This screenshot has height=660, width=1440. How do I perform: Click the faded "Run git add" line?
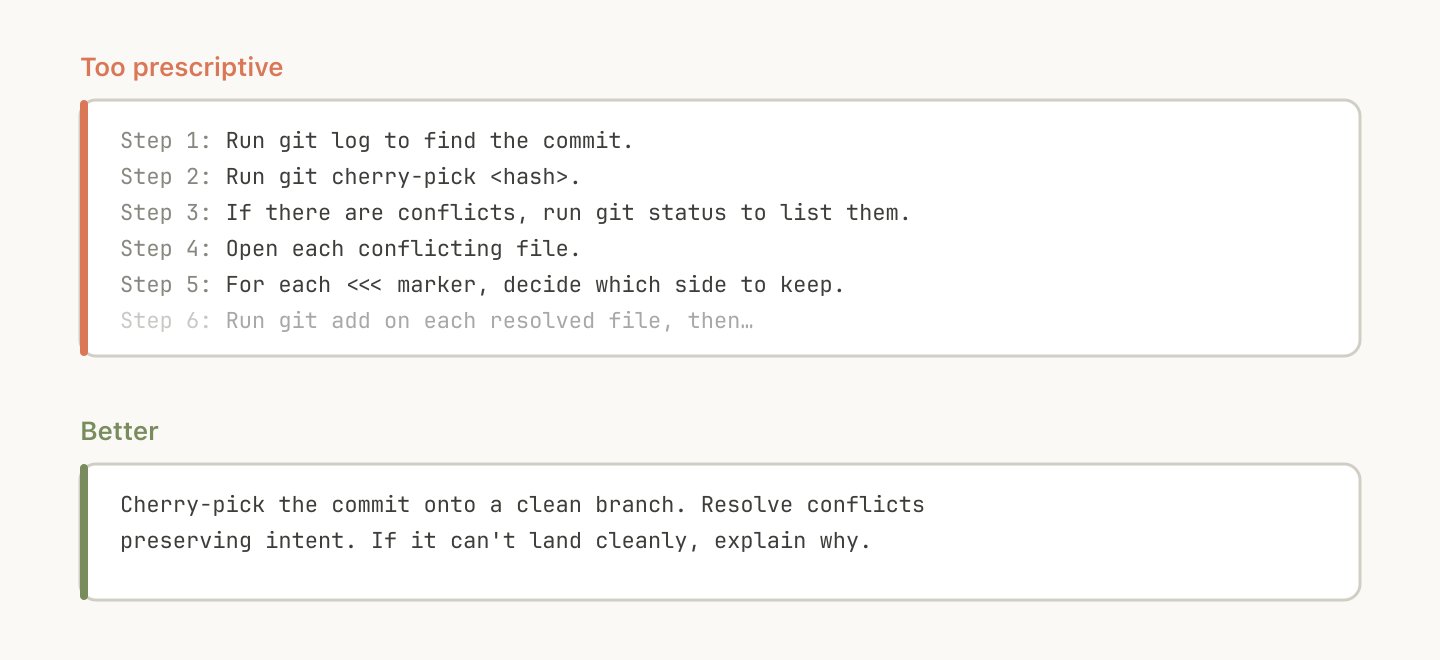coord(489,321)
